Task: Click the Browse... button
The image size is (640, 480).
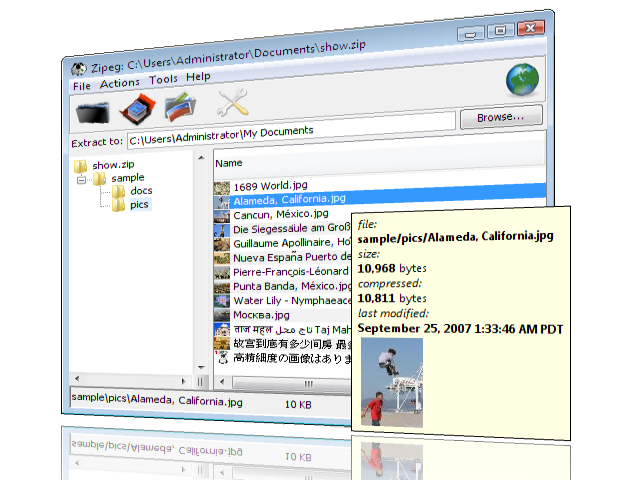Action: click(x=500, y=118)
